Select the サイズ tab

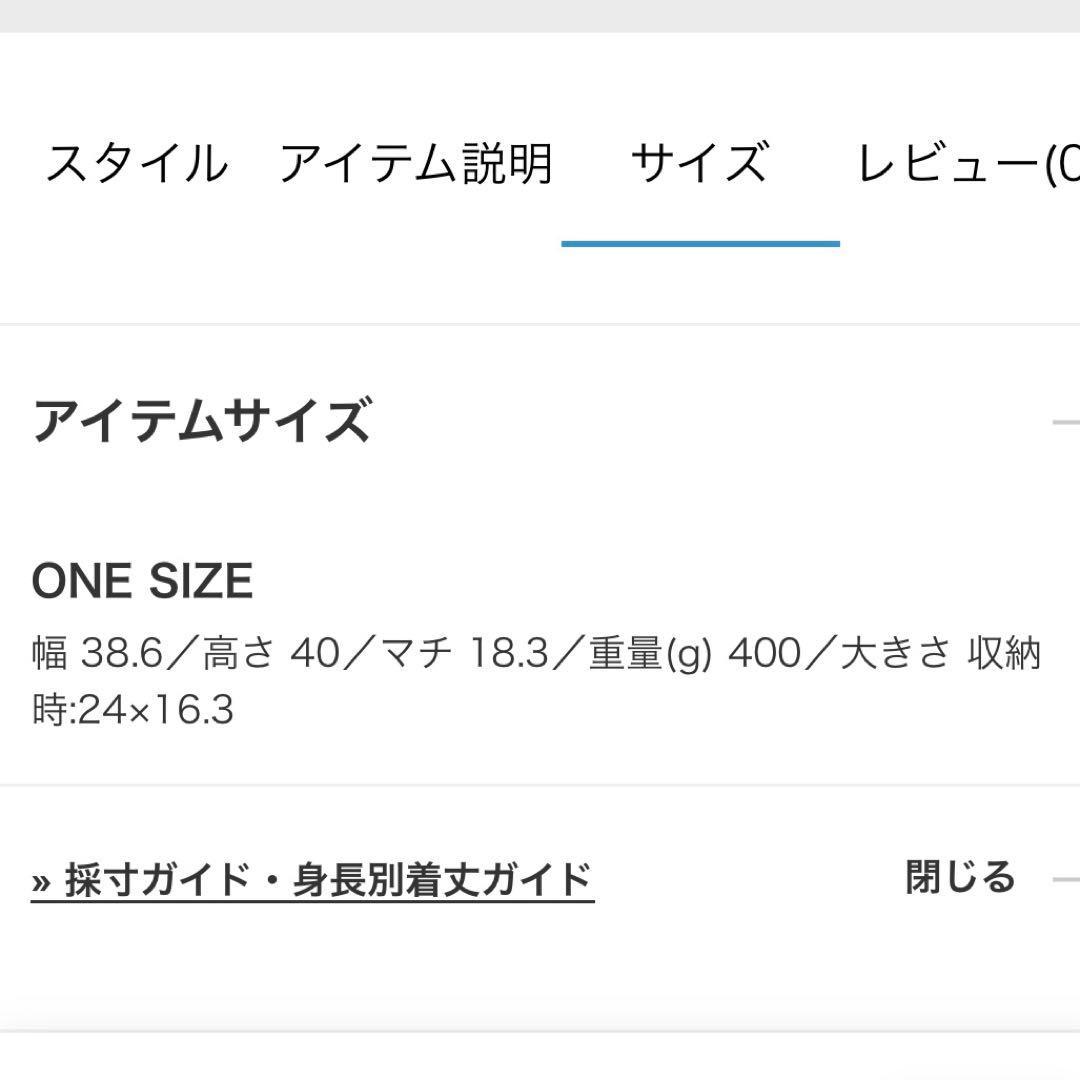click(x=699, y=164)
